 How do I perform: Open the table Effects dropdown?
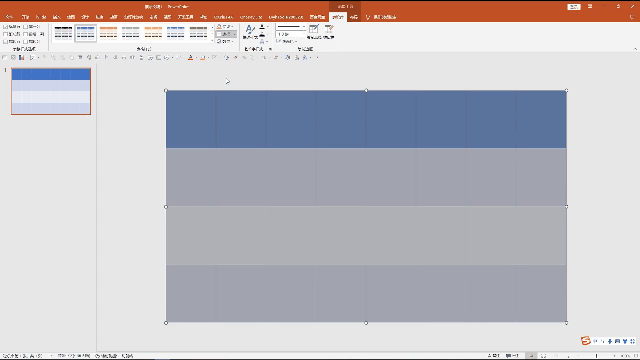pyautogui.click(x=225, y=41)
